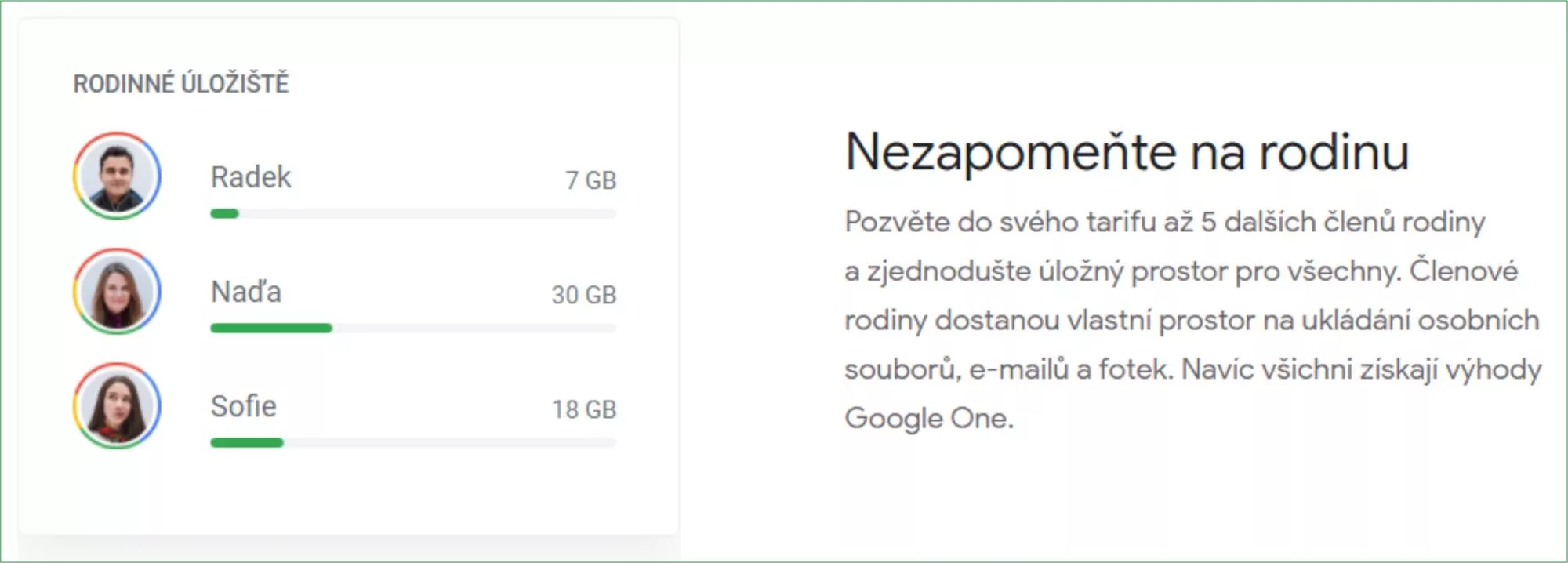Click Radek's profile avatar
This screenshot has height=563, width=1568.
pos(117,176)
